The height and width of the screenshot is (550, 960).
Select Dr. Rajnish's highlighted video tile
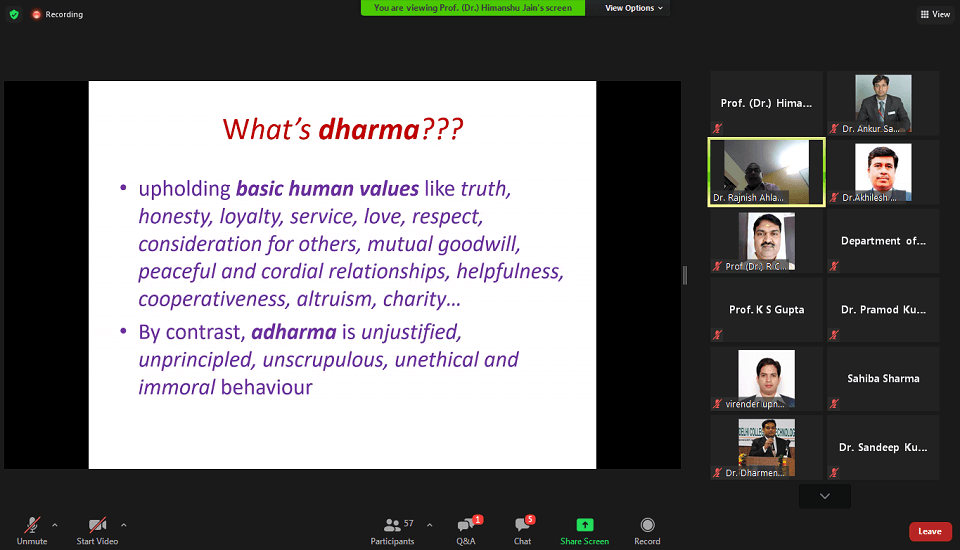tap(766, 172)
